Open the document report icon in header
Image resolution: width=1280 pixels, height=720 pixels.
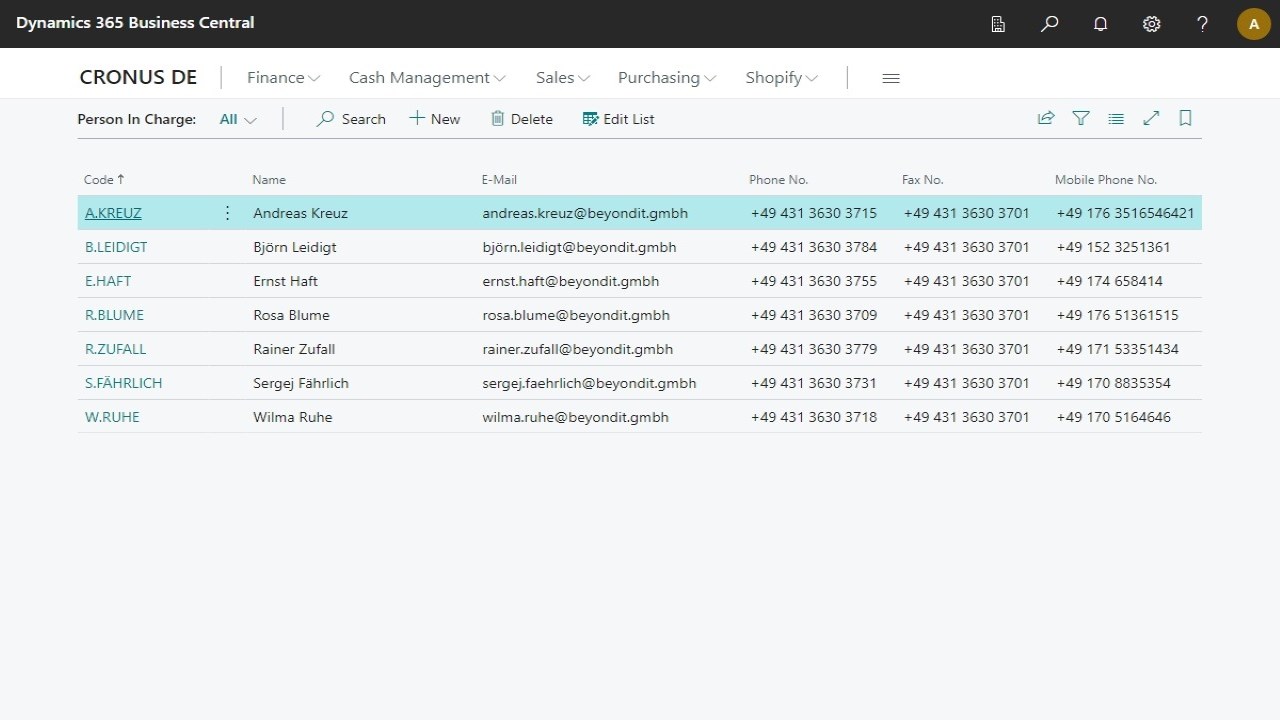pos(998,24)
